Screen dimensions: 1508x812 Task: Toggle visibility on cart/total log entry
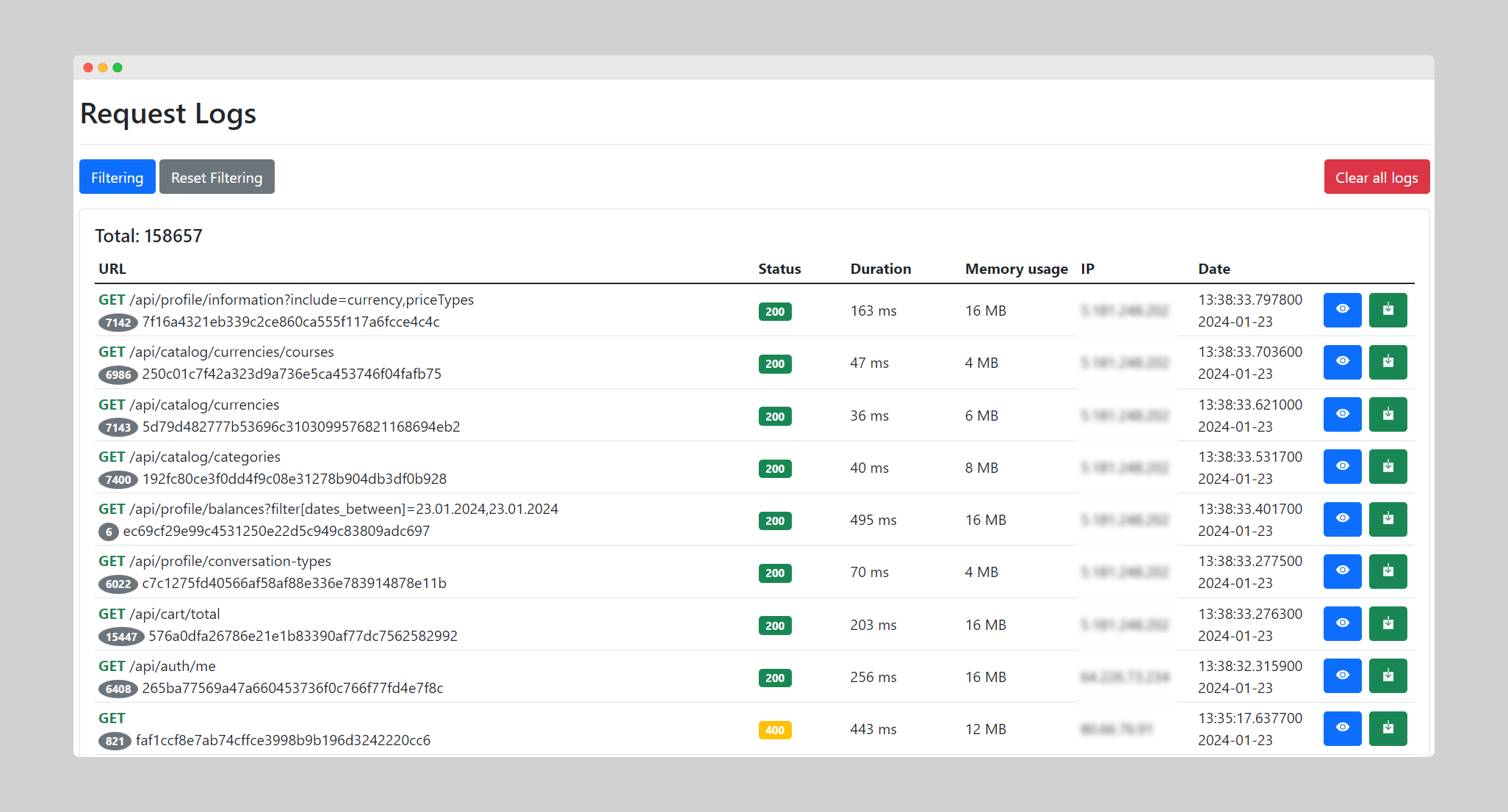[x=1343, y=624]
